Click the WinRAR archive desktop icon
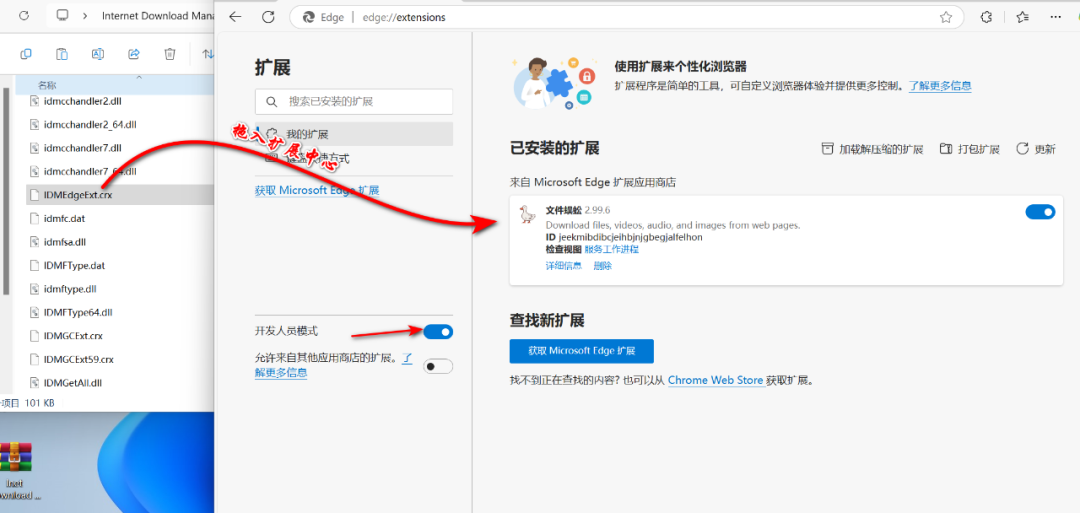Screen dimensions: 1080x513 click(16, 458)
